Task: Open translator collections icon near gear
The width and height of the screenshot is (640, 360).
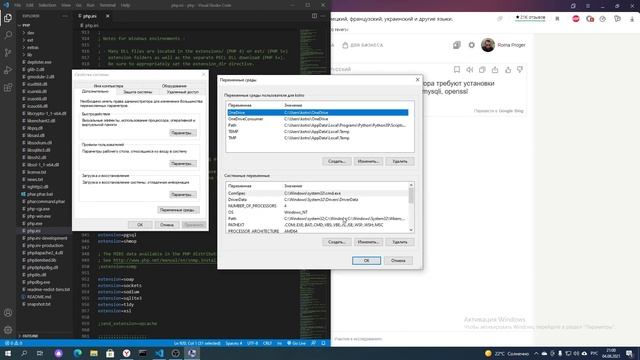Action: tap(457, 45)
